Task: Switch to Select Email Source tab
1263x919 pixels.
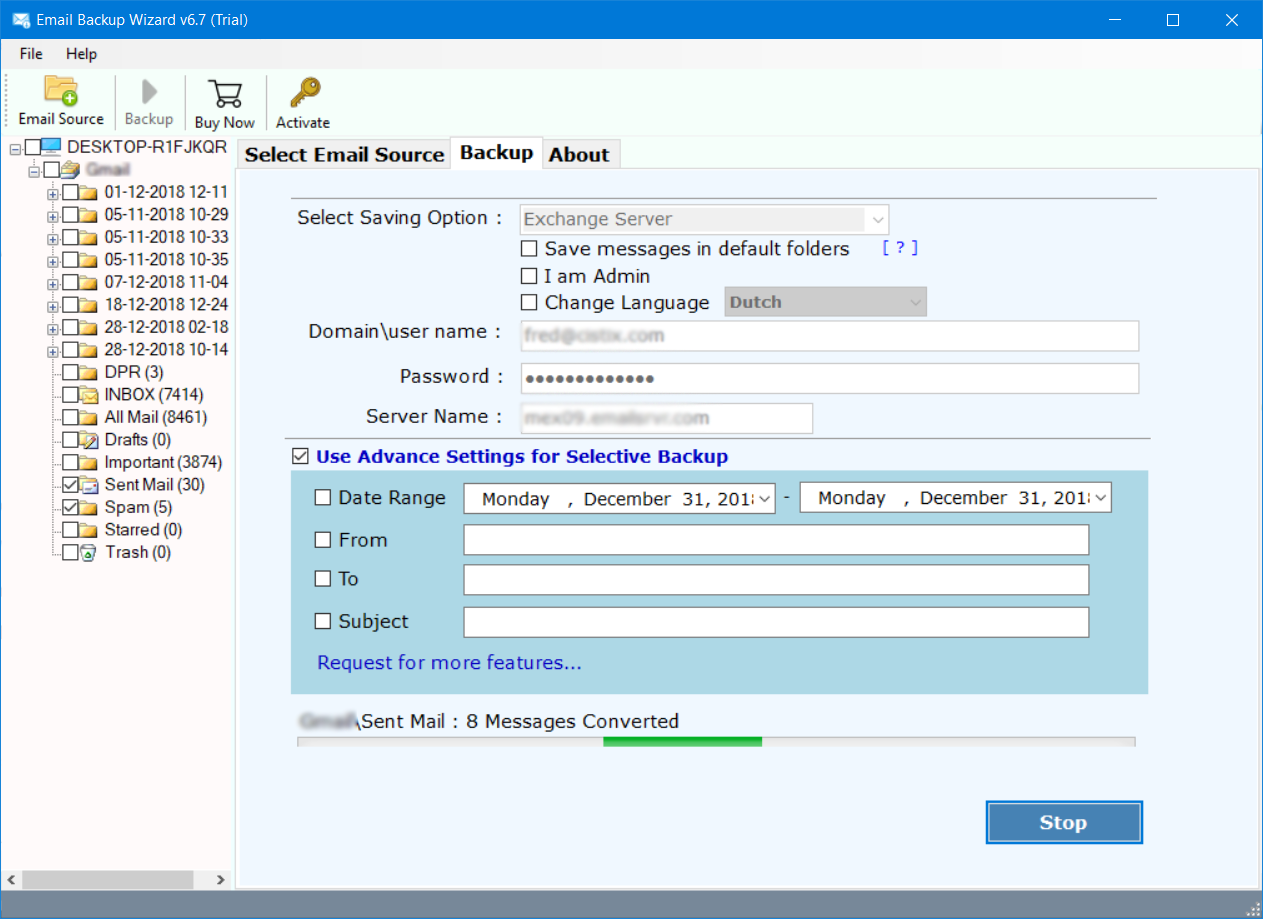Action: click(x=344, y=154)
